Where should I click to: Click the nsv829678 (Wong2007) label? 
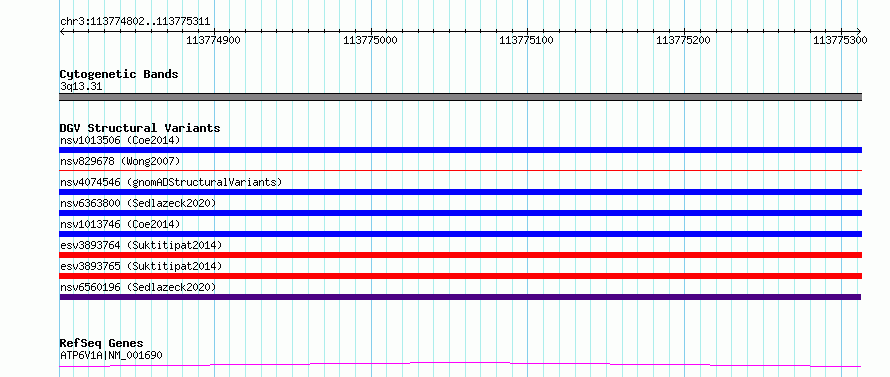pos(120,161)
